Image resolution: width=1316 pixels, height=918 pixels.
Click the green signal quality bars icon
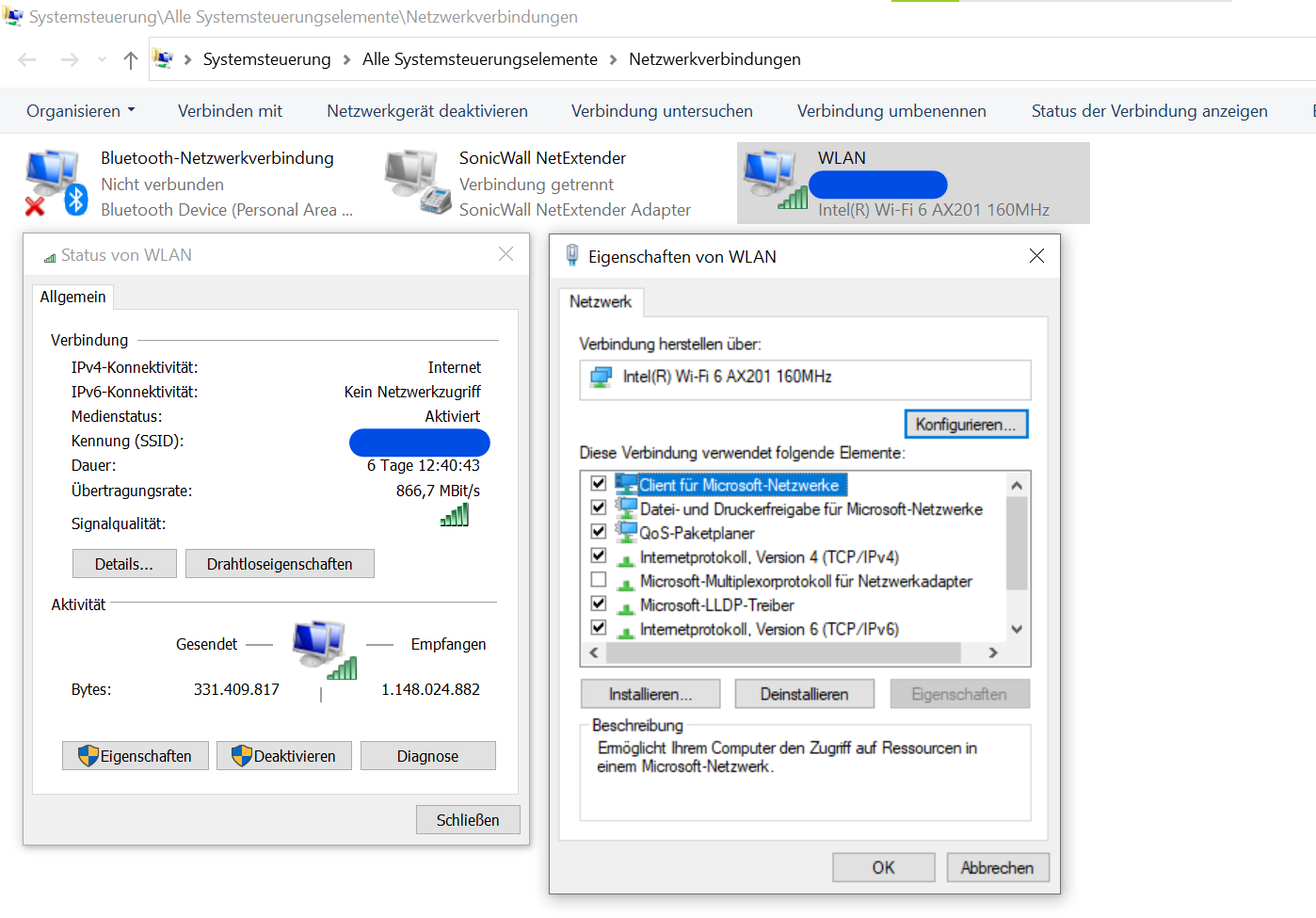click(455, 515)
